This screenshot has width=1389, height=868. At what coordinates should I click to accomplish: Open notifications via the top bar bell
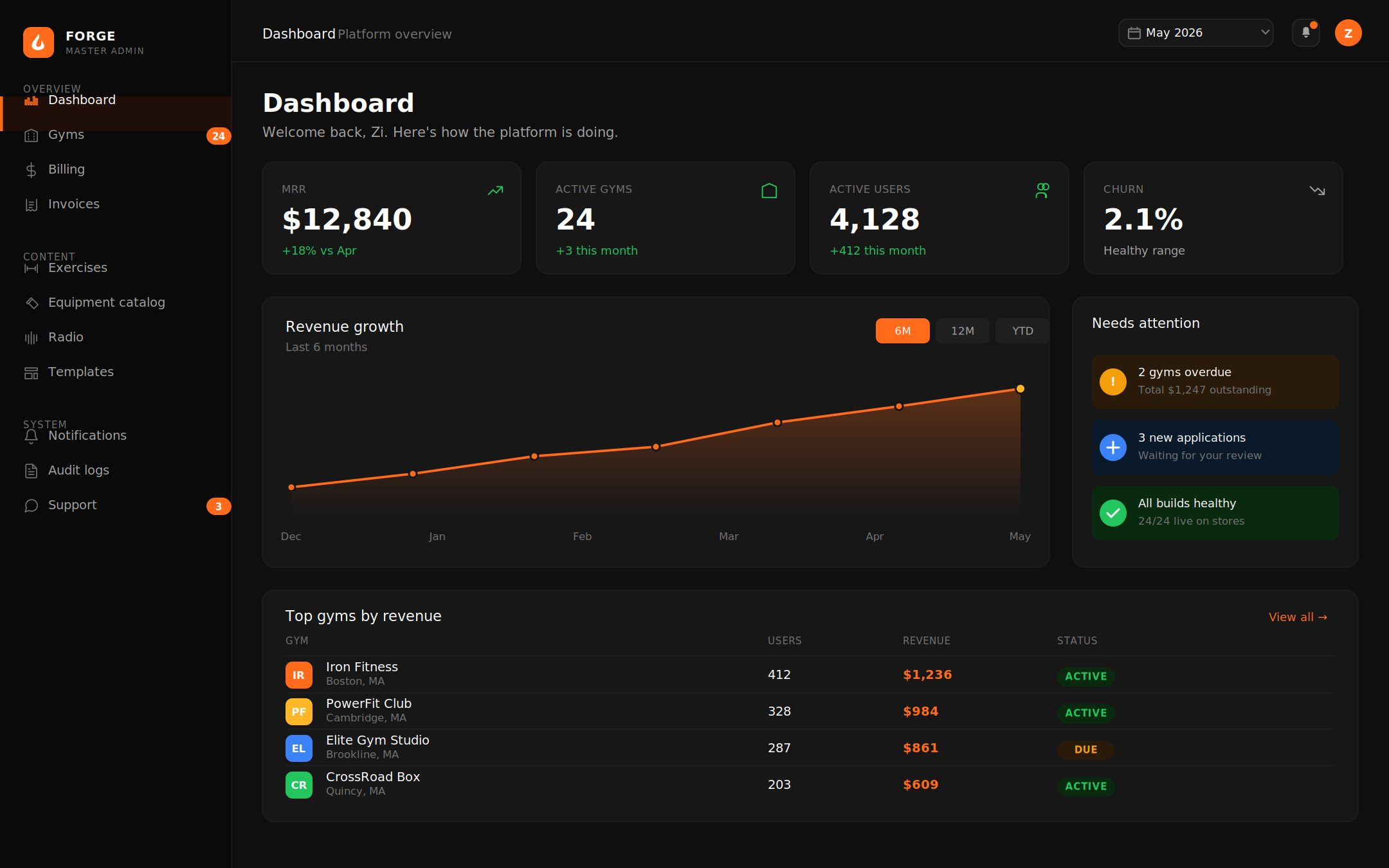[x=1306, y=33]
